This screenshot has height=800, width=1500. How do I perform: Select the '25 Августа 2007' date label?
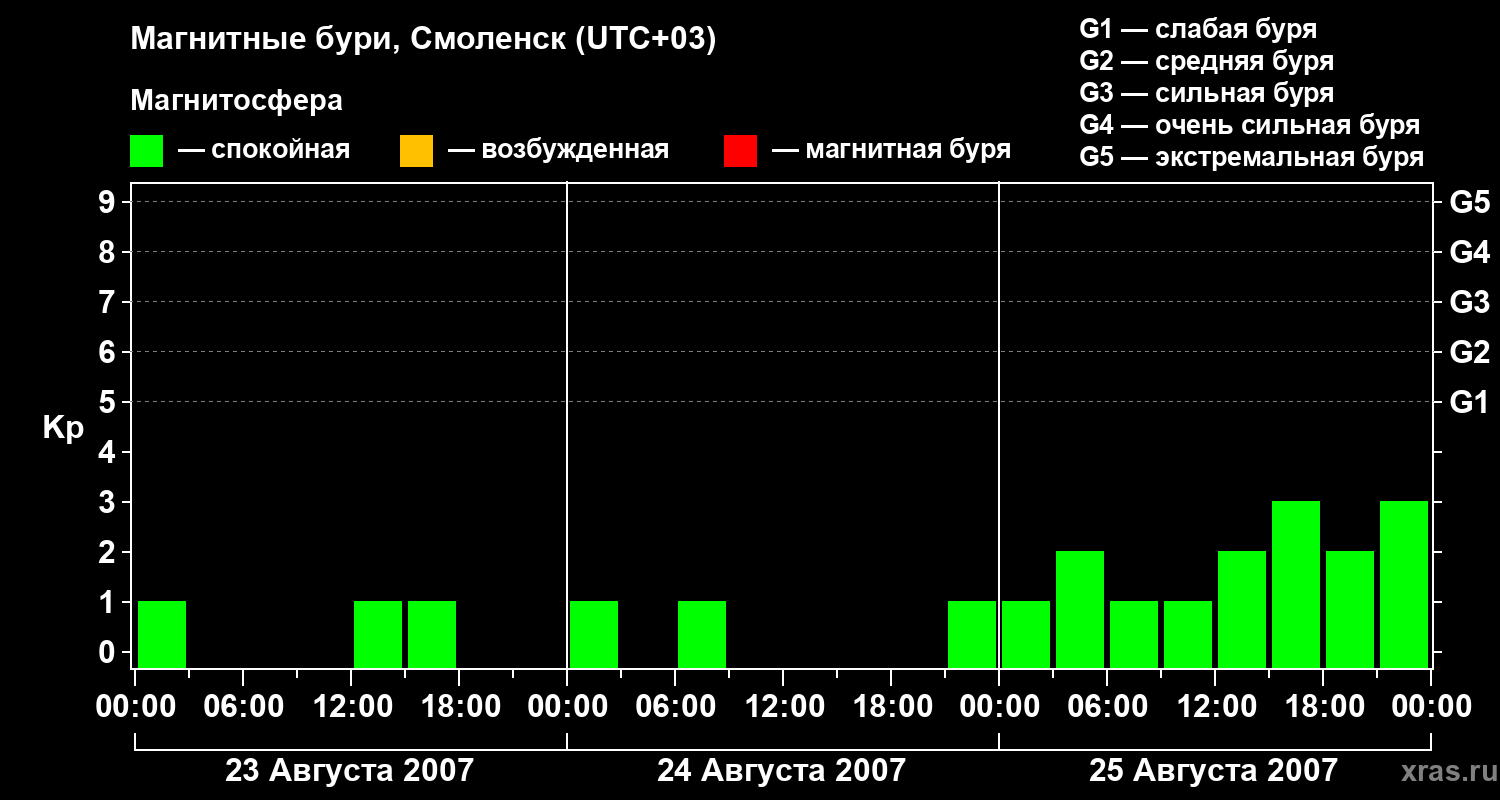(x=1213, y=771)
